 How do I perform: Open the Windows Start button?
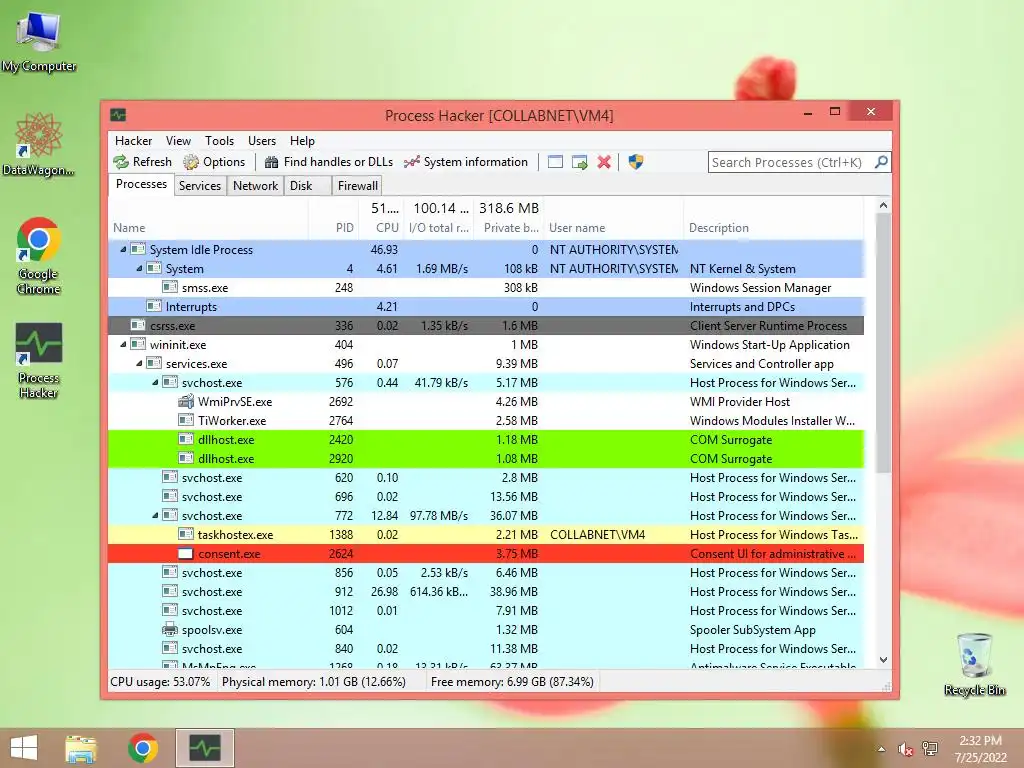24,748
